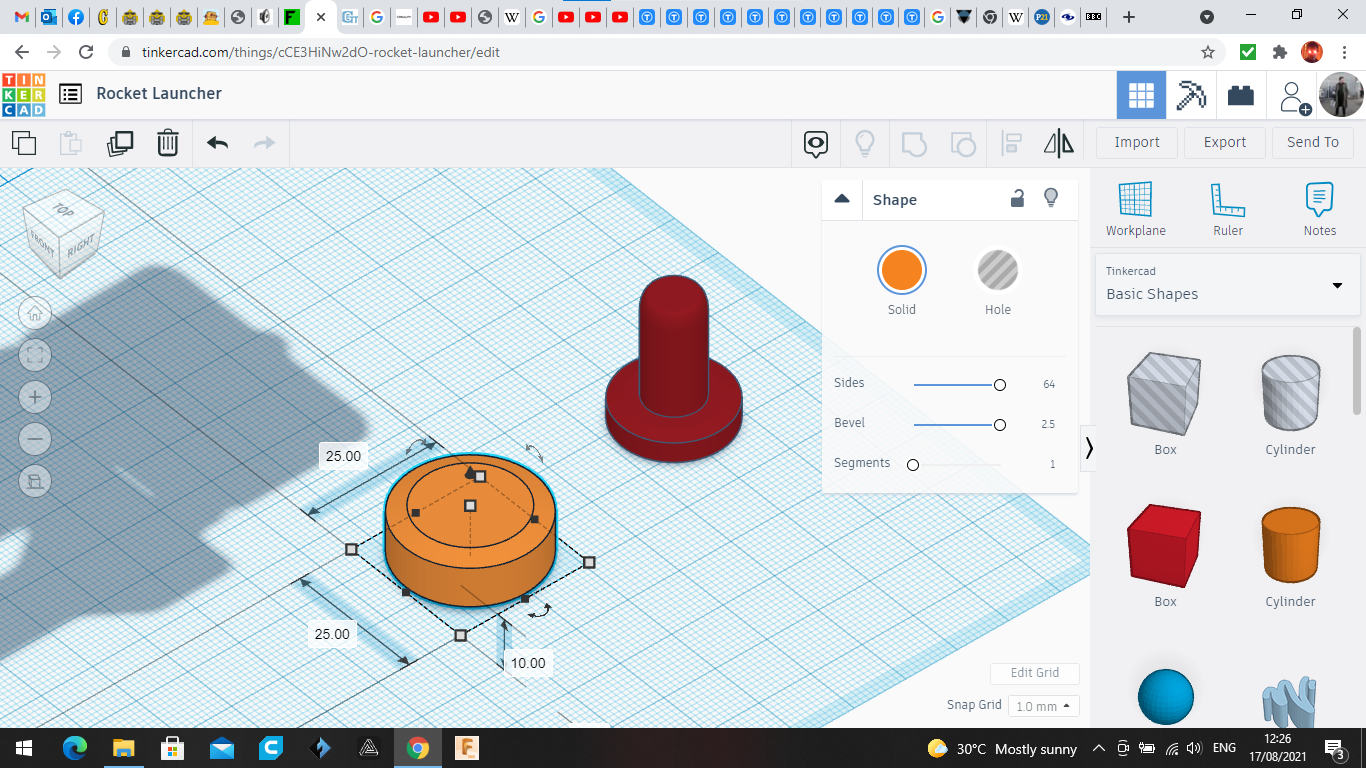Click the Edit Grid button
Viewport: 1366px width, 768px height.
(1035, 673)
